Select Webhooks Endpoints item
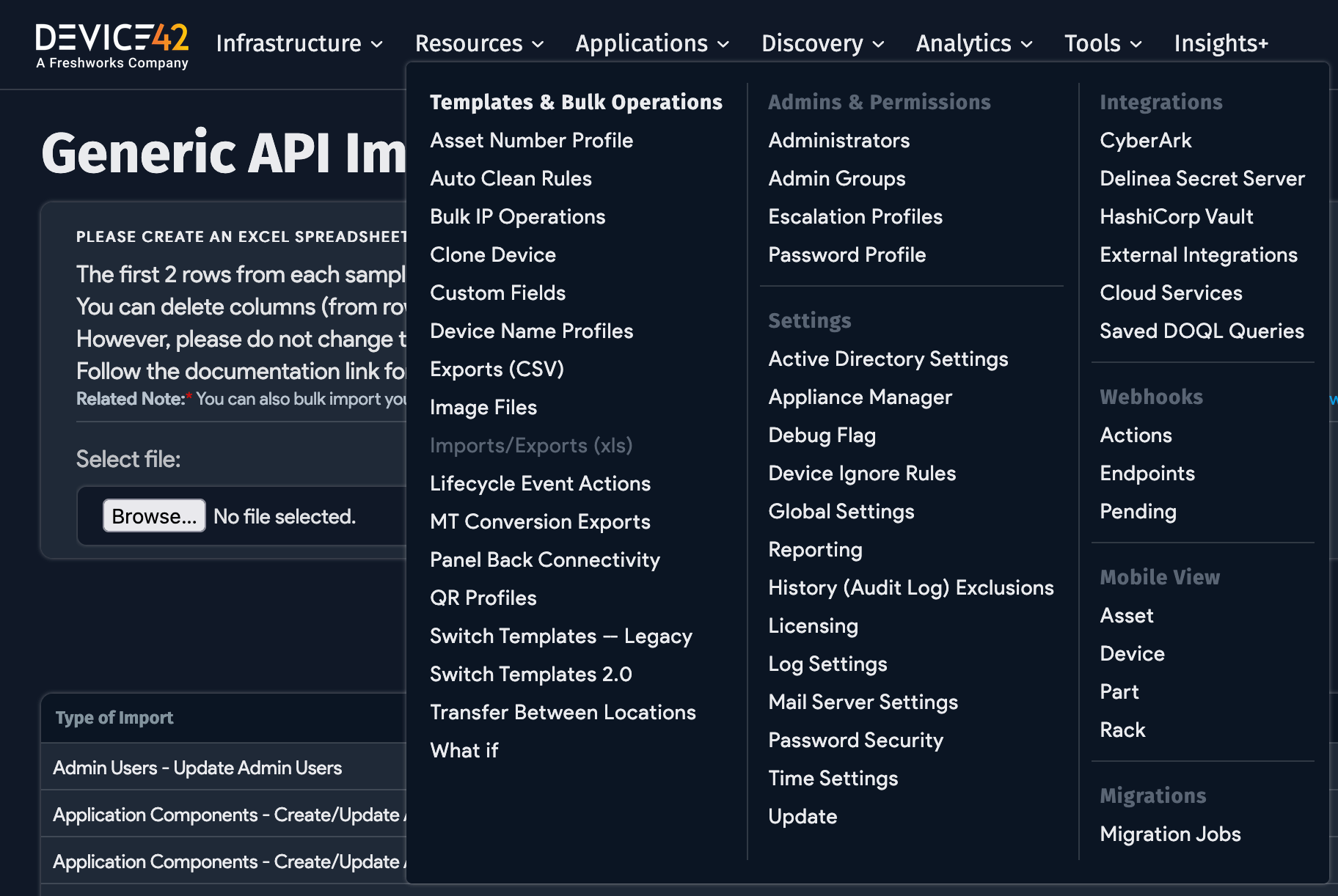This screenshot has width=1338, height=896. click(1147, 474)
